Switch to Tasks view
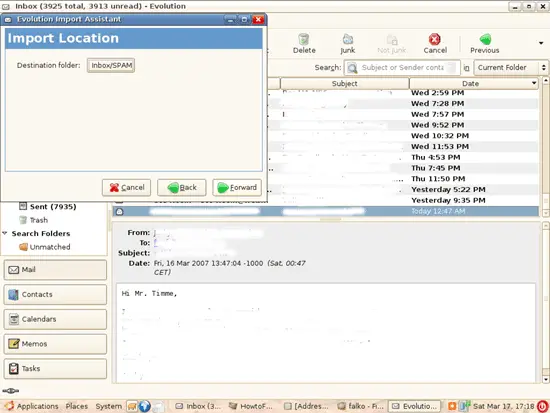 [x=55, y=368]
